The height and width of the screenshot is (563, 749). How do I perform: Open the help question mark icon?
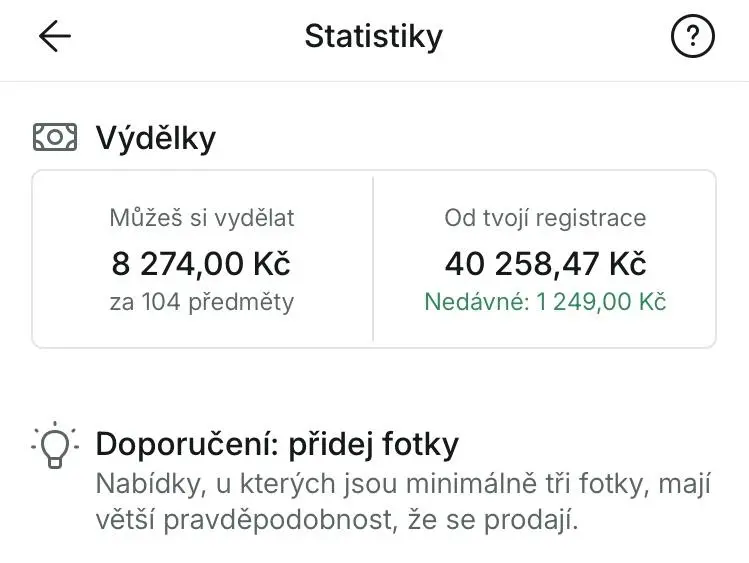click(x=693, y=36)
